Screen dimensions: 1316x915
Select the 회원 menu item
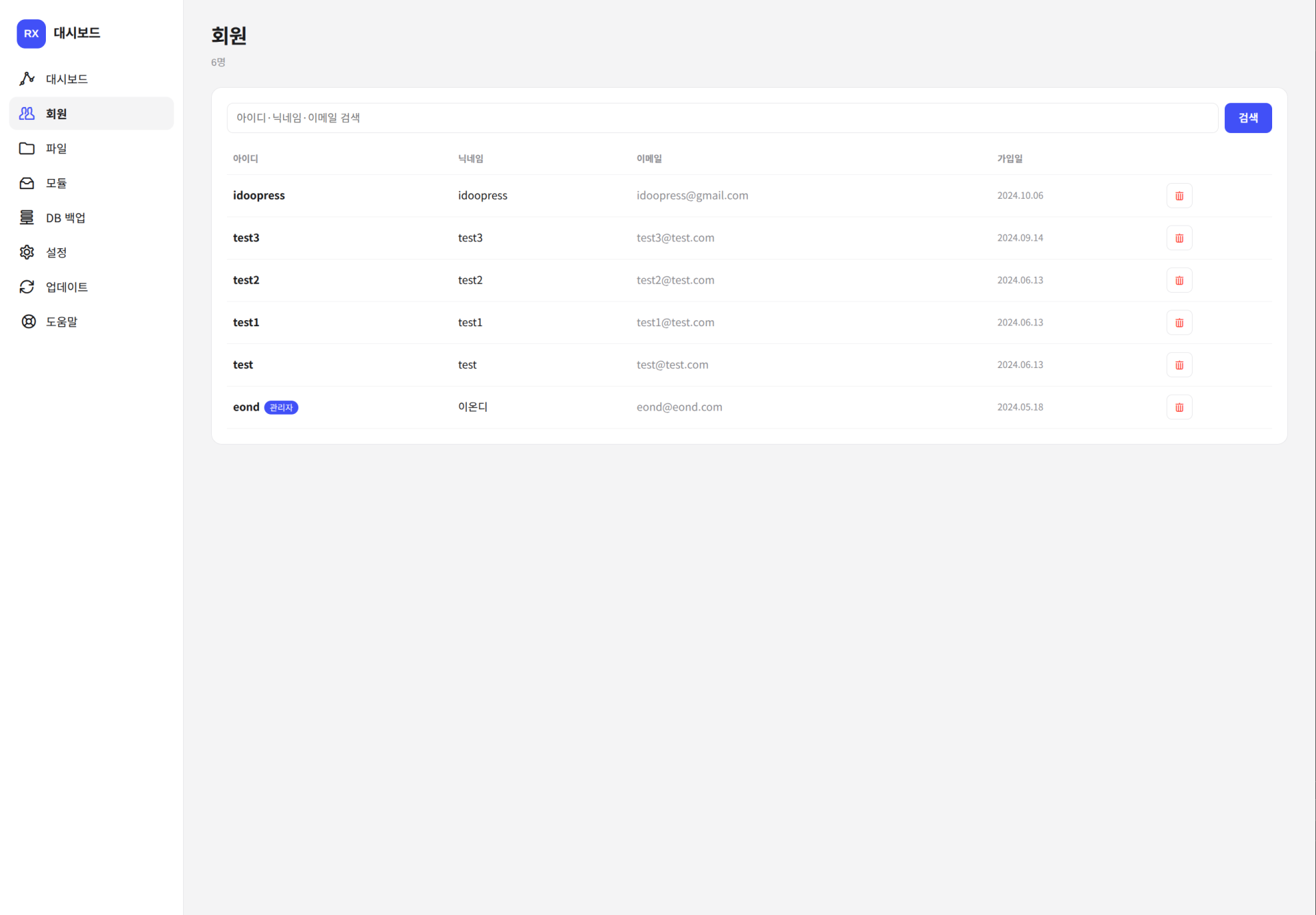click(x=91, y=114)
